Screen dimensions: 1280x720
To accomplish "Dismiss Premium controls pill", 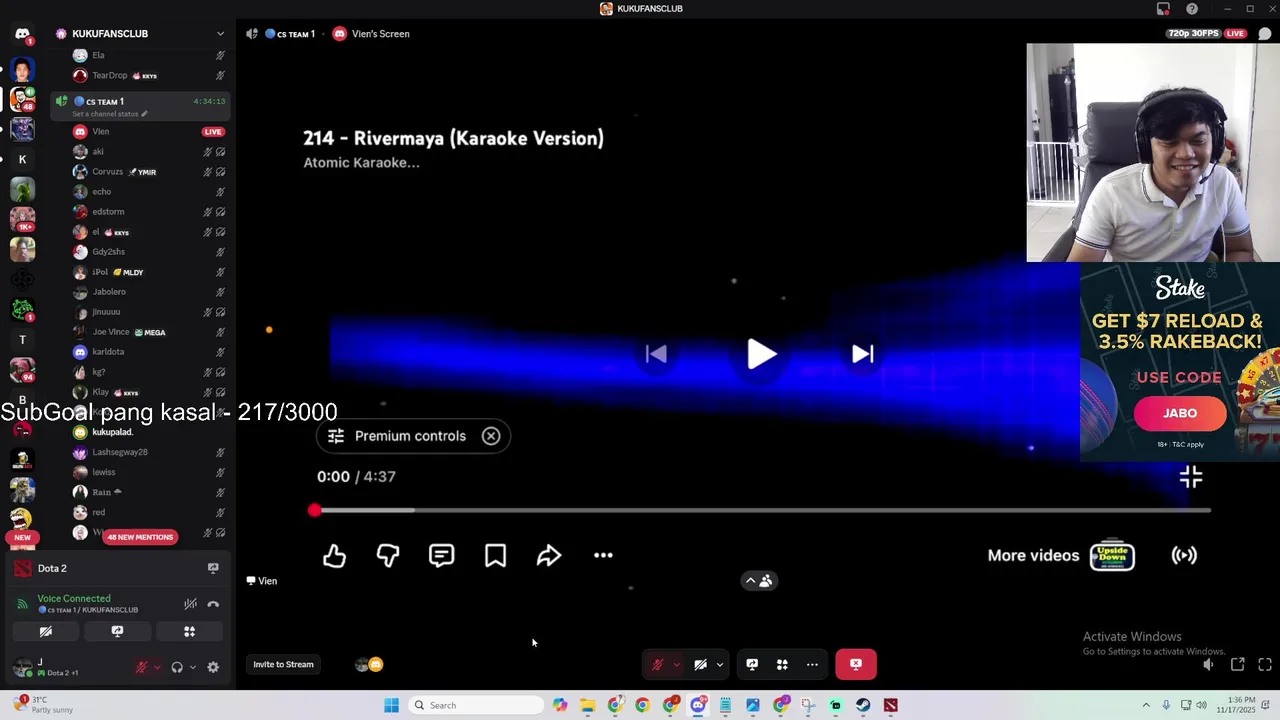I will (491, 436).
